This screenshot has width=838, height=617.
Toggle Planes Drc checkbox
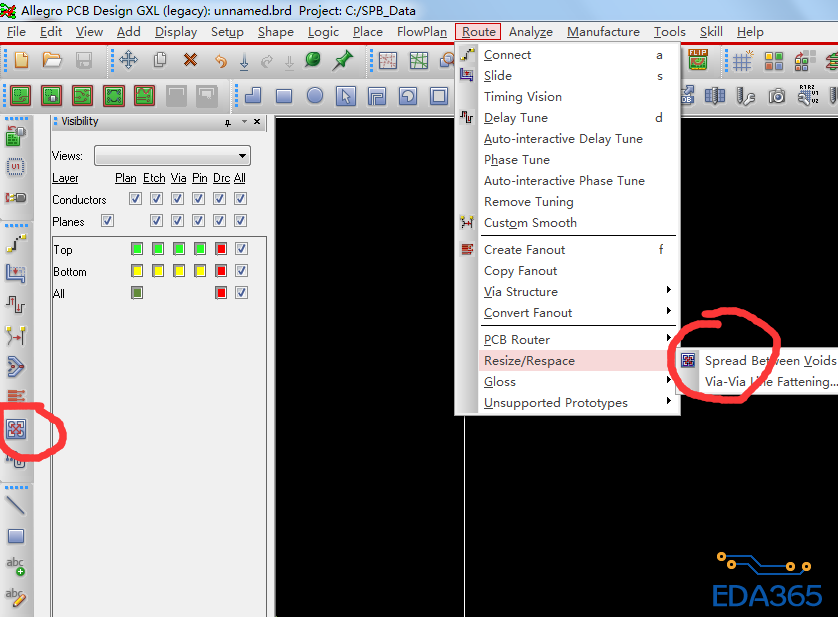tap(220, 220)
